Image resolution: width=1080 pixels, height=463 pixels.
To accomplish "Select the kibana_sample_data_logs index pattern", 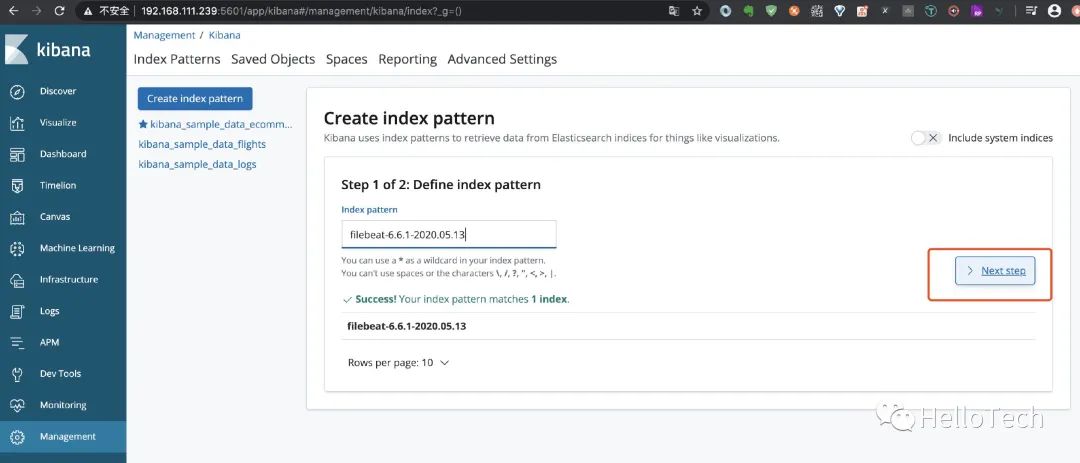I will pos(197,164).
